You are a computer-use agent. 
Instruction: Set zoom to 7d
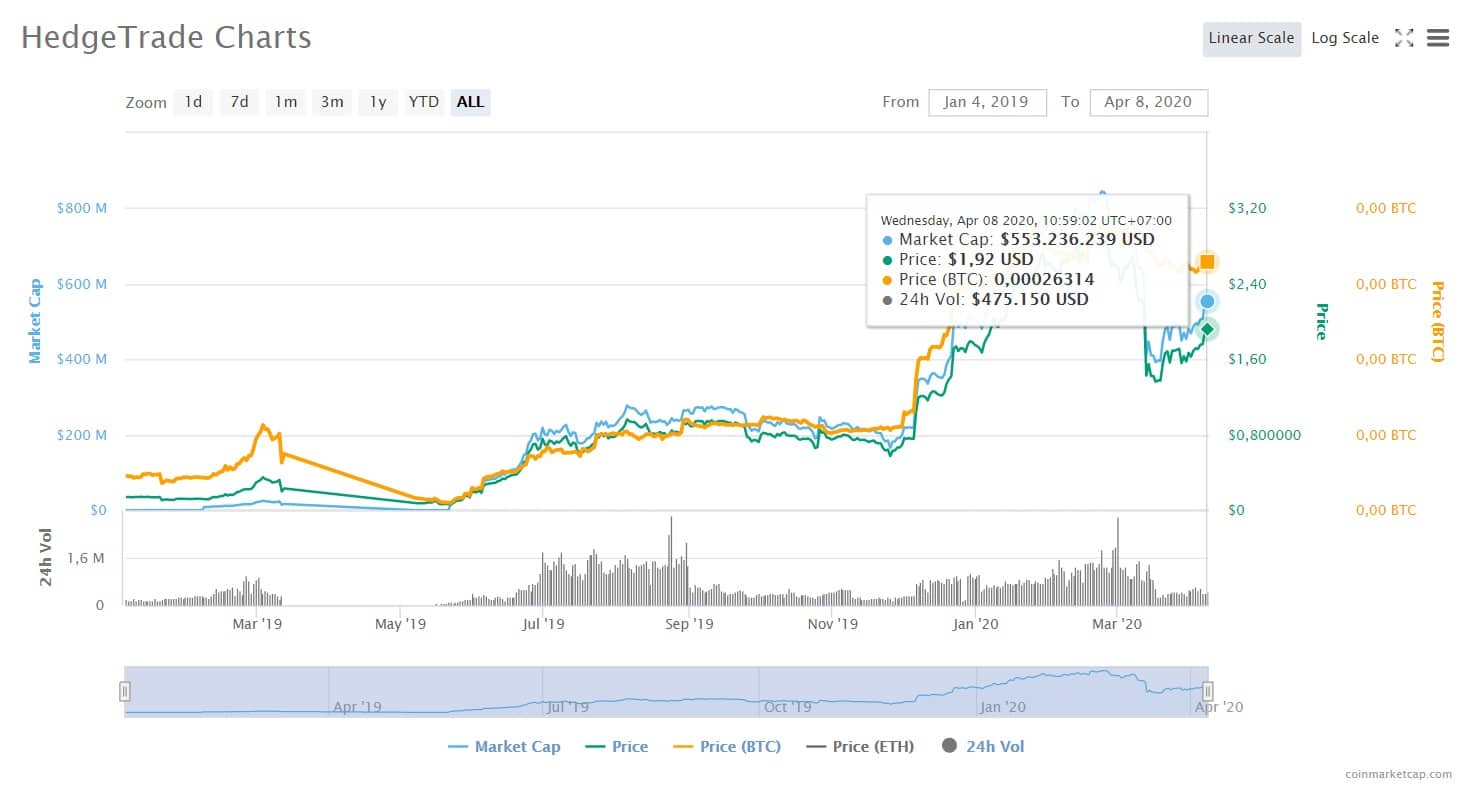(239, 102)
